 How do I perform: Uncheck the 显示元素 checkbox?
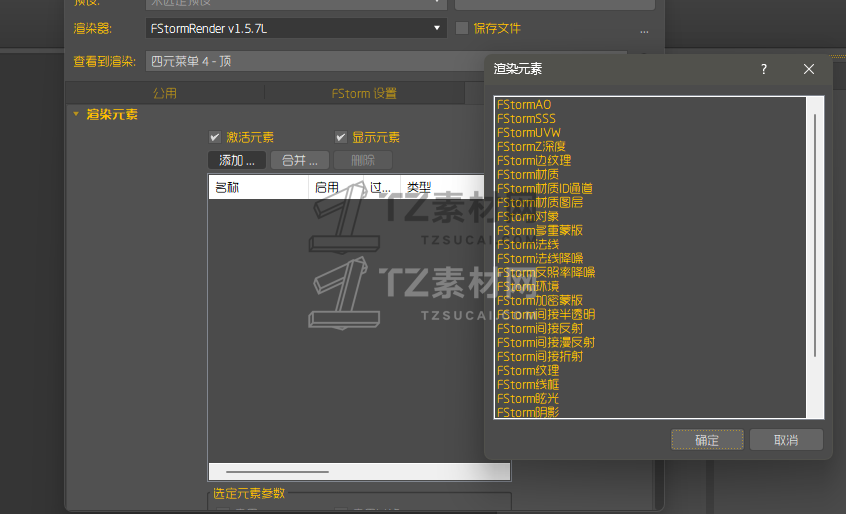(340, 137)
